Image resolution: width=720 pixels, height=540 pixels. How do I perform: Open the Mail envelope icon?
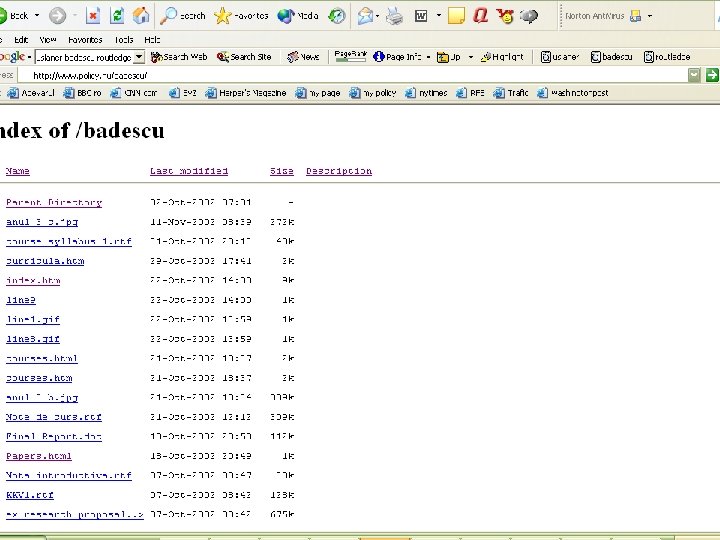click(366, 16)
